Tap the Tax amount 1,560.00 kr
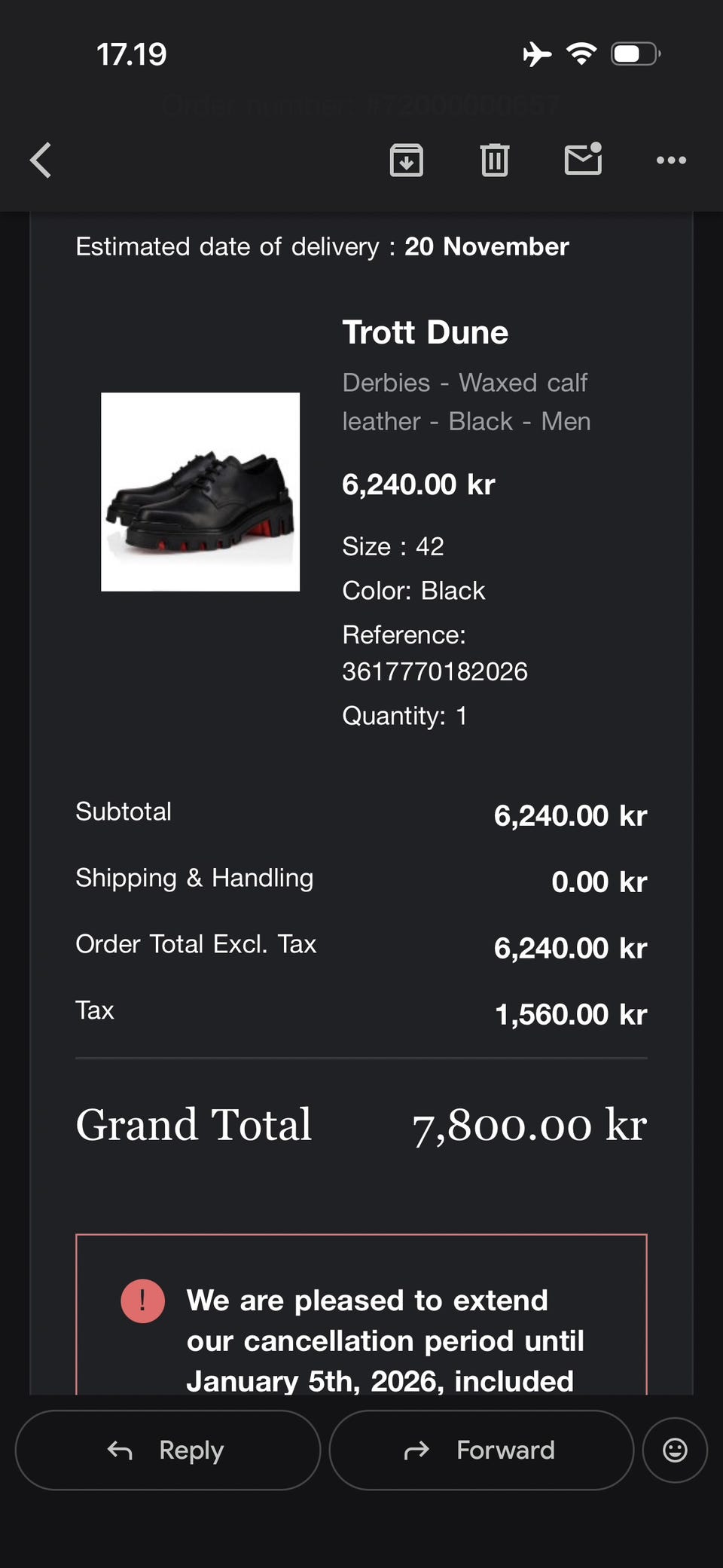This screenshot has width=723, height=1568. pyautogui.click(x=571, y=1014)
